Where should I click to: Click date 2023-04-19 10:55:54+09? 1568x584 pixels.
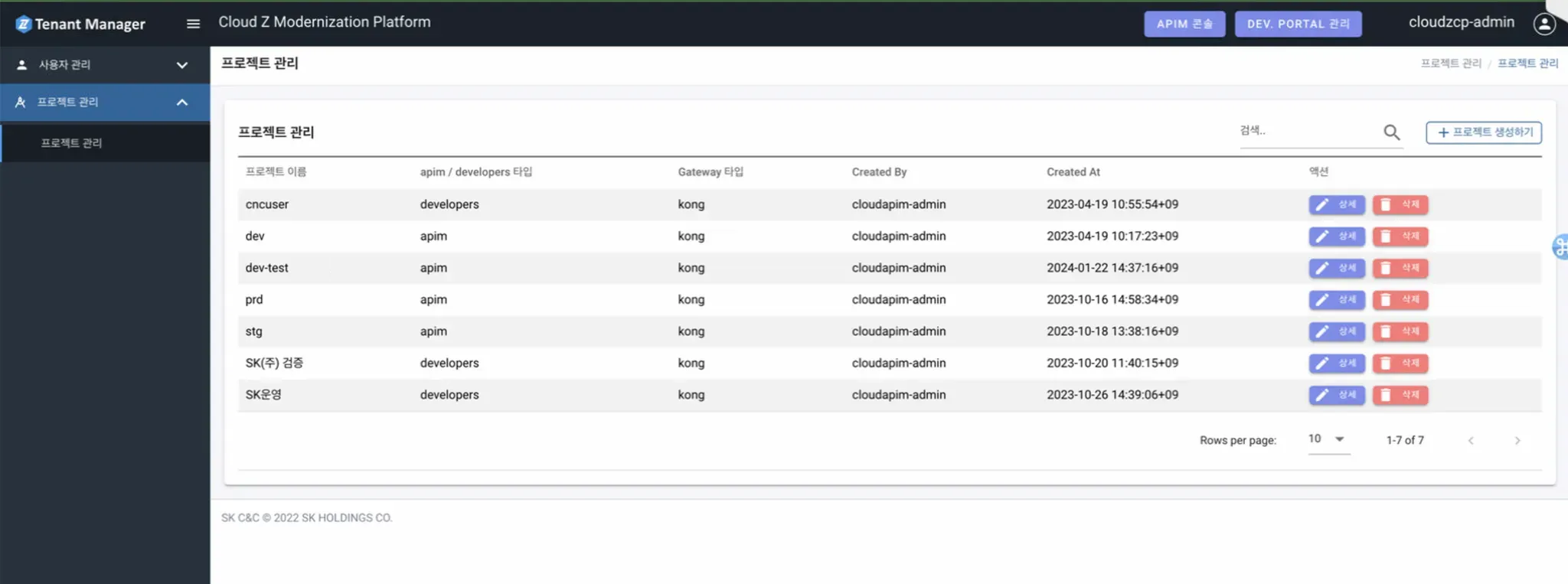(1112, 204)
